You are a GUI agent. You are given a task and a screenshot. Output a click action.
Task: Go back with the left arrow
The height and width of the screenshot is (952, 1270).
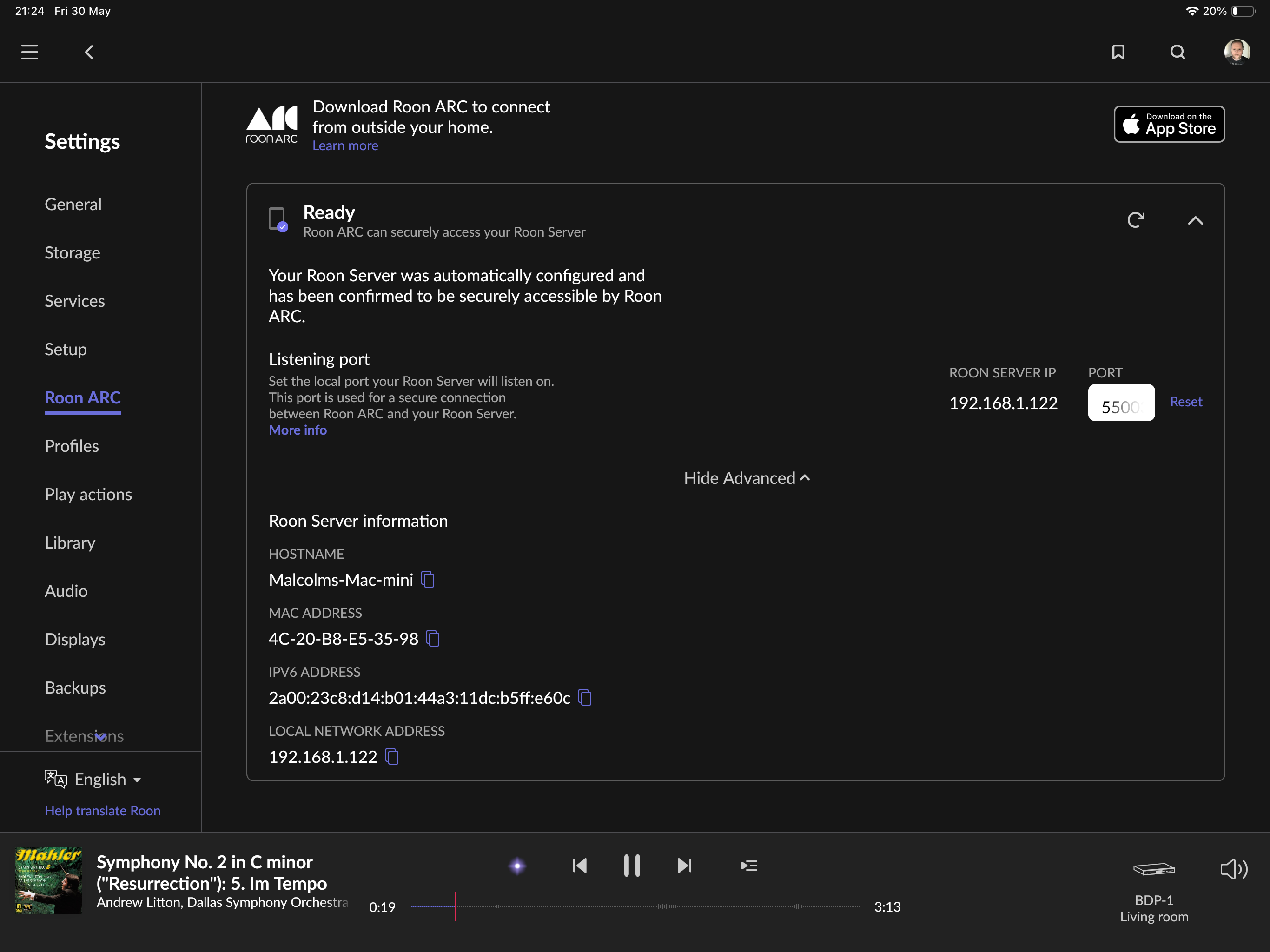coord(89,52)
